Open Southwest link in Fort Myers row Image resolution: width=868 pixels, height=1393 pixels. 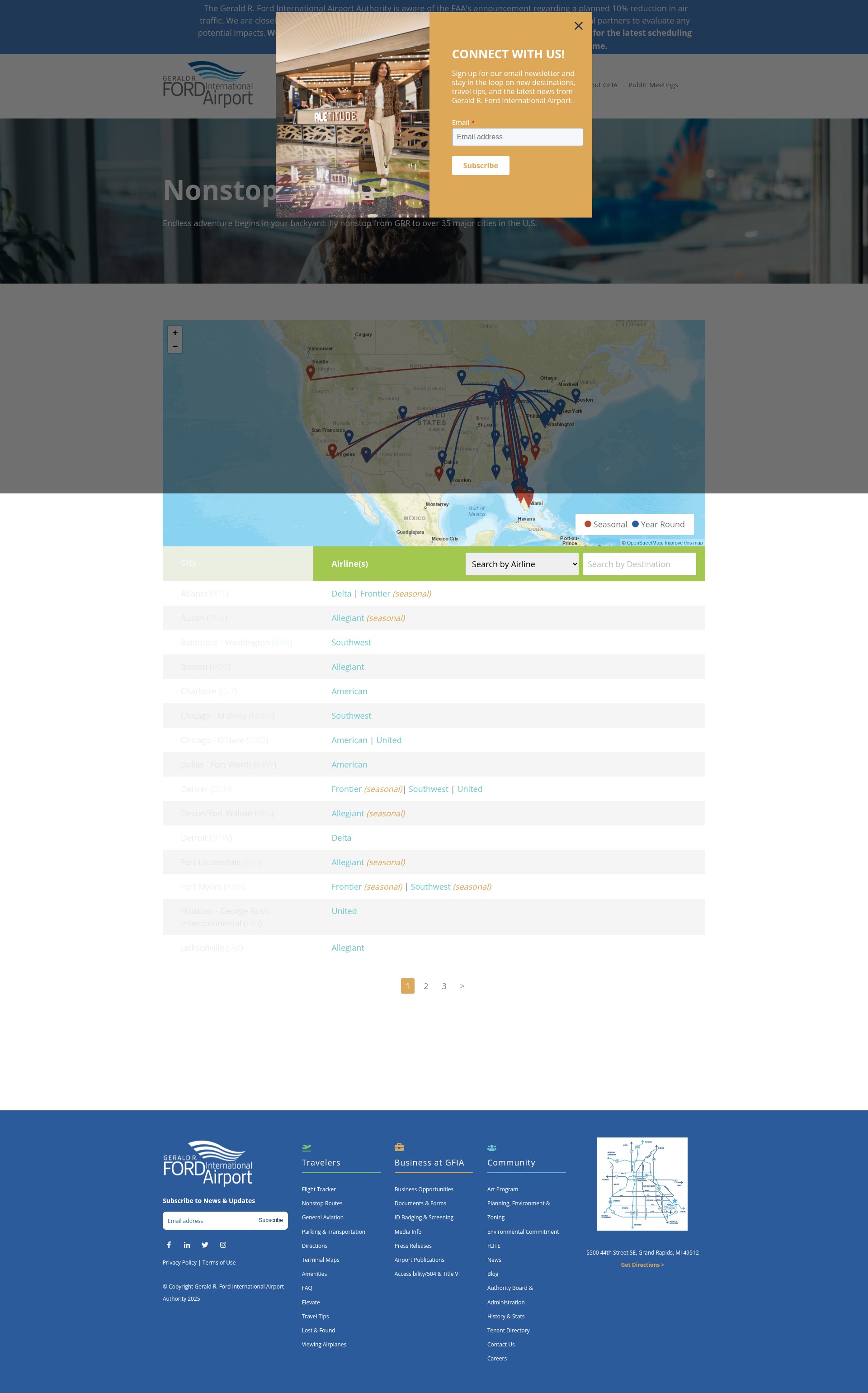pyautogui.click(x=430, y=886)
